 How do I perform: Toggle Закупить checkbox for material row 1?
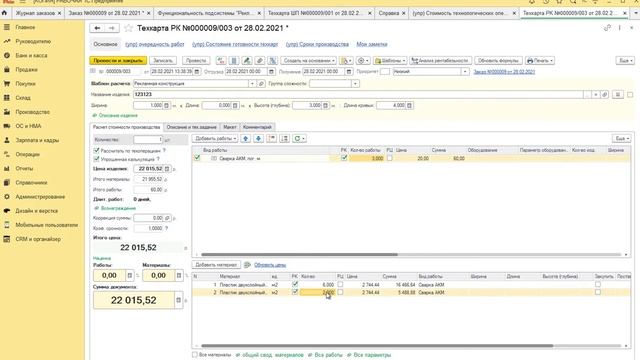(598, 284)
